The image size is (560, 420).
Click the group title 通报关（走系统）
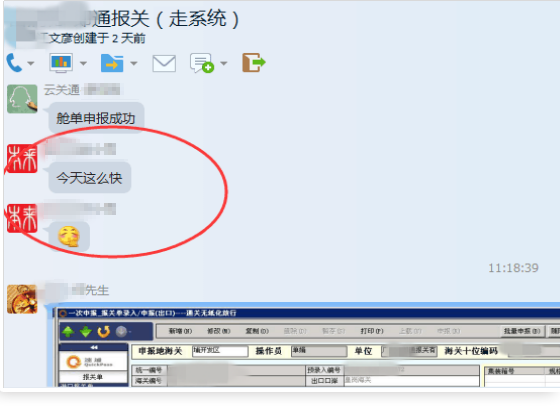point(166,19)
